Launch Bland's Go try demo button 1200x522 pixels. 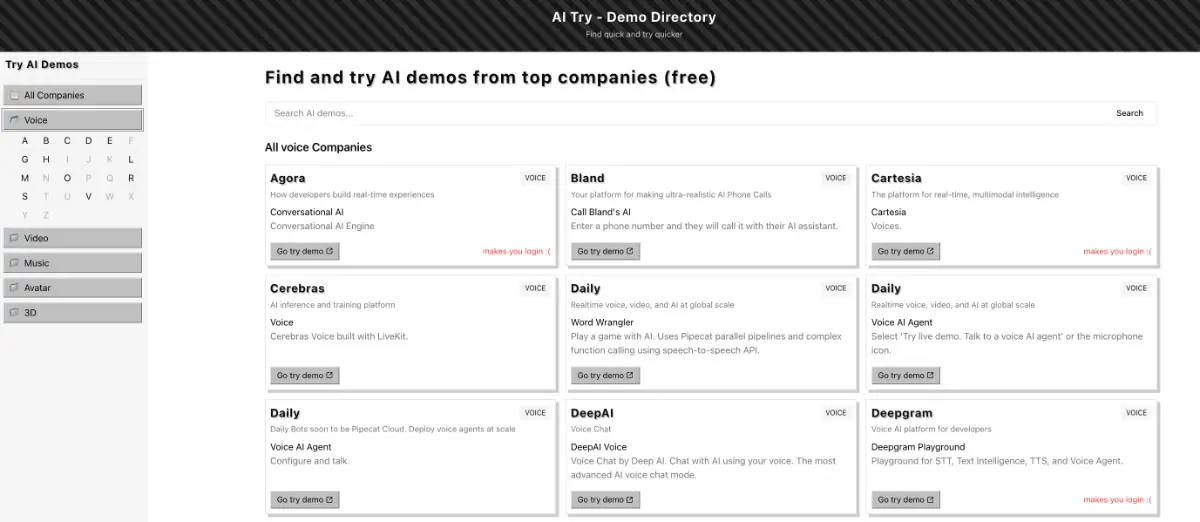[605, 251]
